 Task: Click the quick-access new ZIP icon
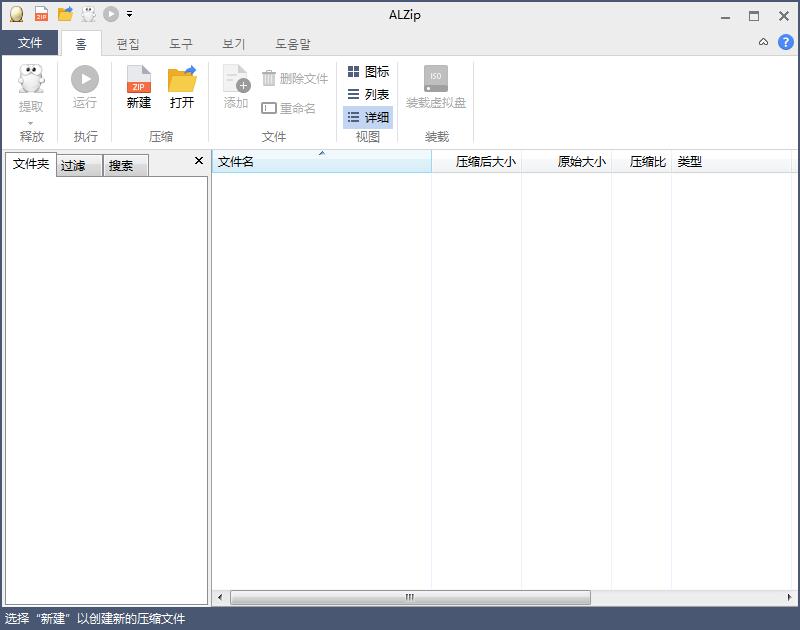[x=41, y=14]
